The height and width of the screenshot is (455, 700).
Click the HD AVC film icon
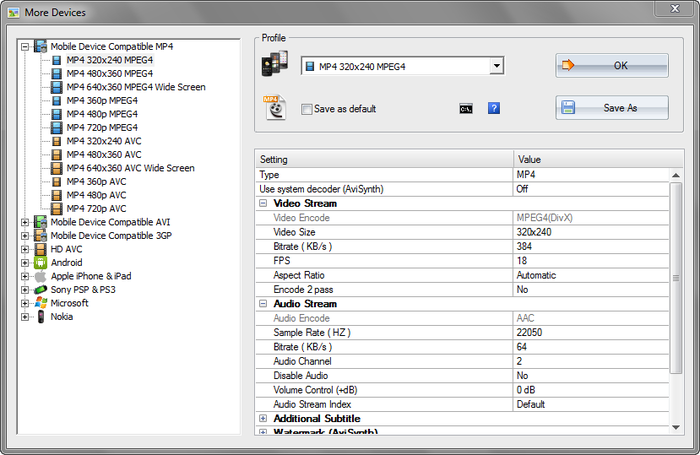point(40,249)
